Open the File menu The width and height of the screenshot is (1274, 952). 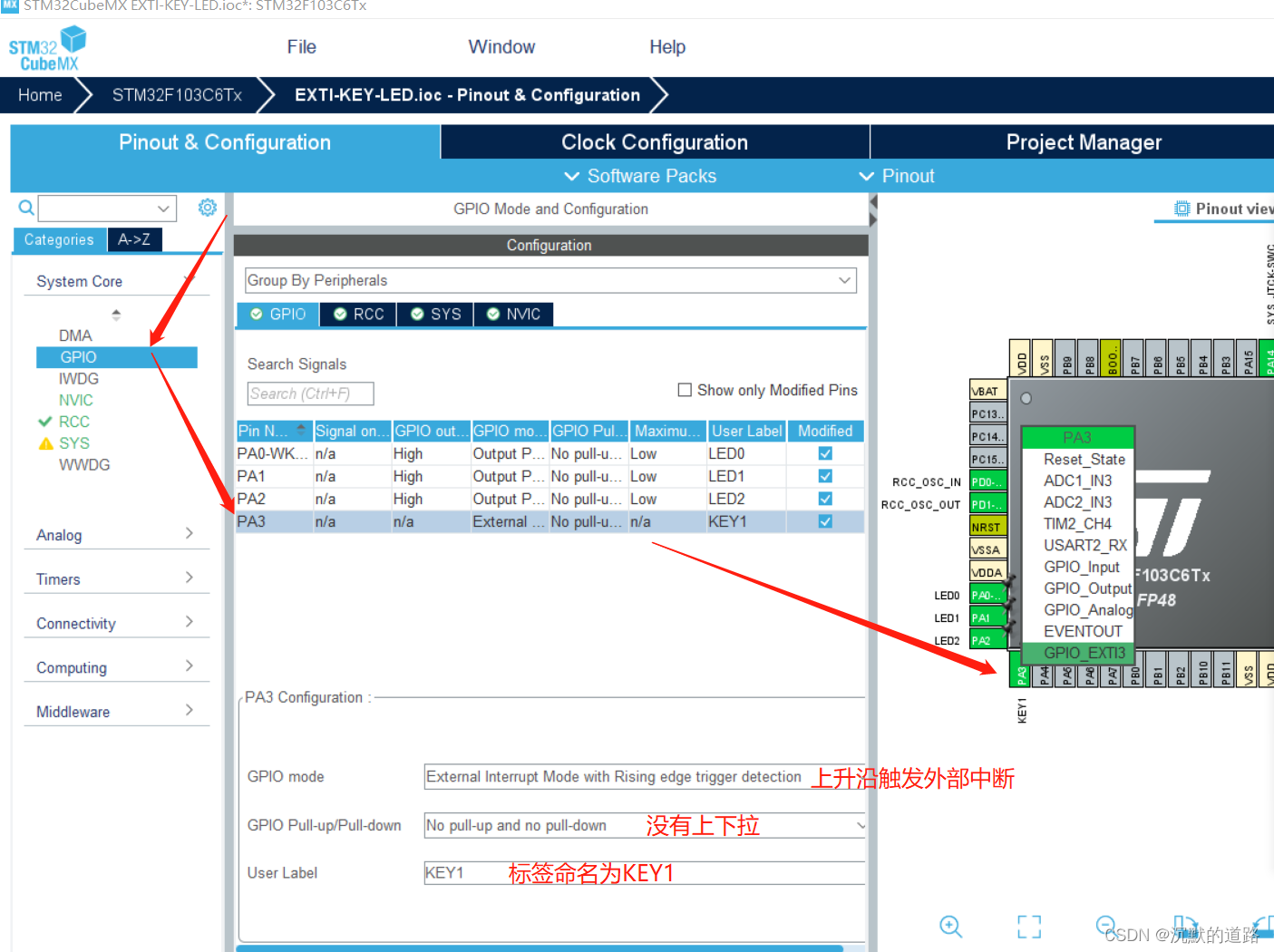click(x=301, y=47)
